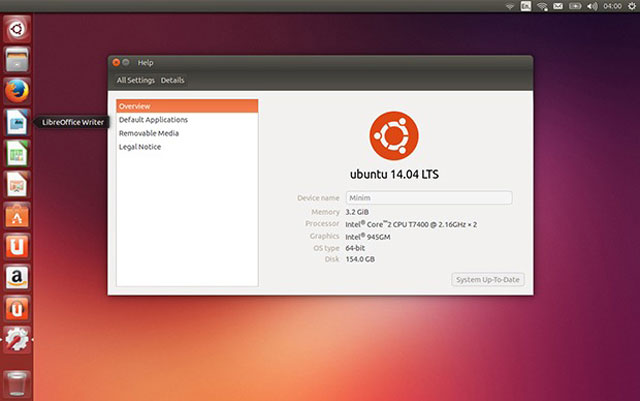
Task: Open Ubuntu One Music store icon
Action: [x=17, y=308]
